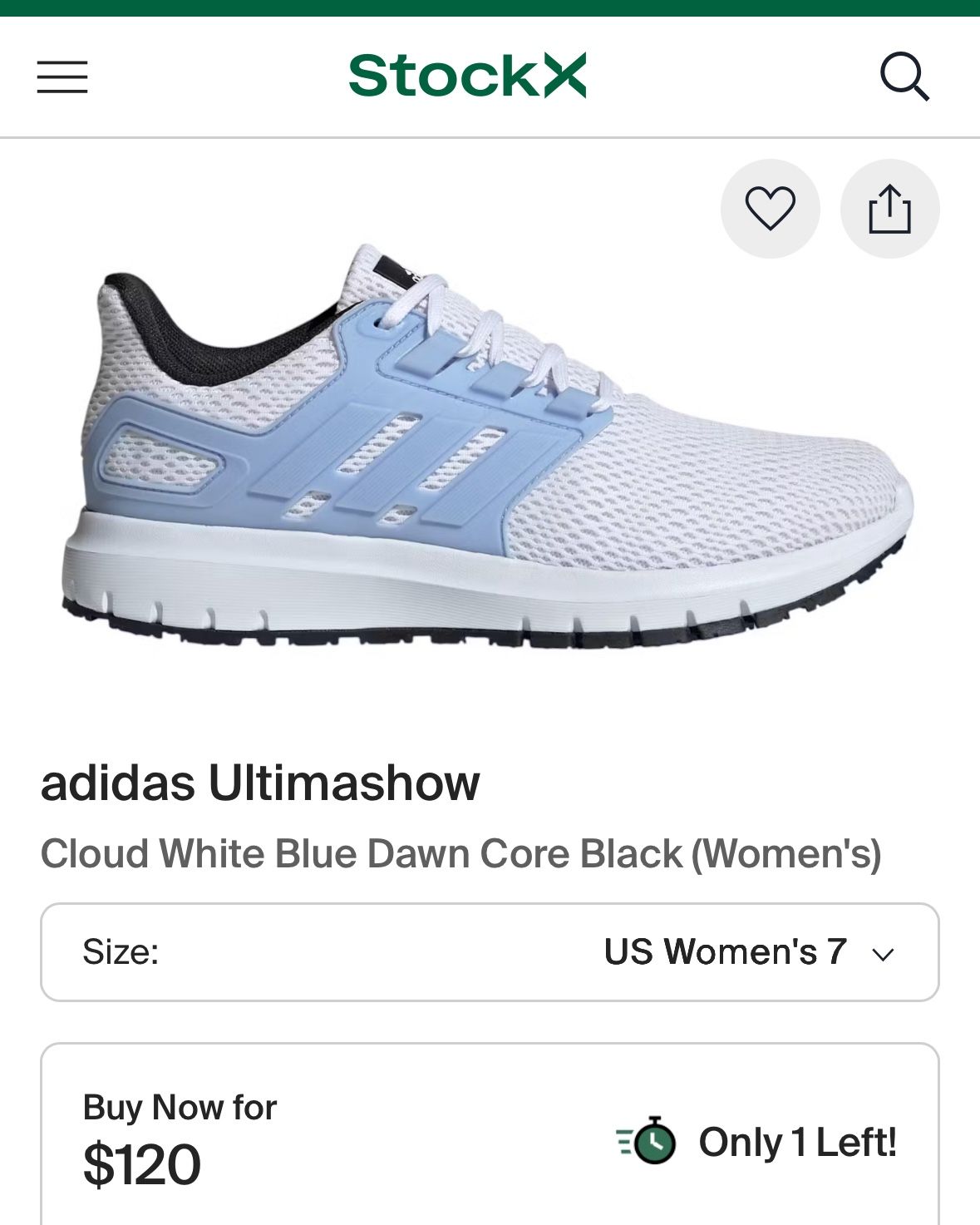
Task: Toggle the wishlist state of adidas Ultimashow
Action: tap(769, 208)
